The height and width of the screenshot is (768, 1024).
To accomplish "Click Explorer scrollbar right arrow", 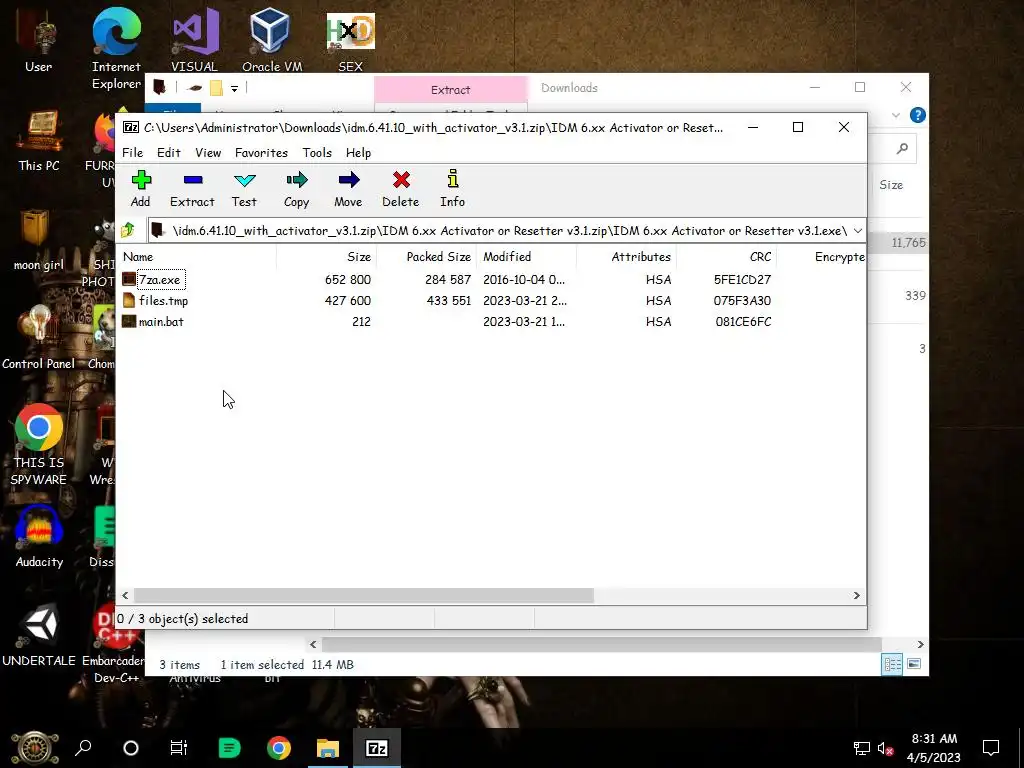I will point(920,645).
